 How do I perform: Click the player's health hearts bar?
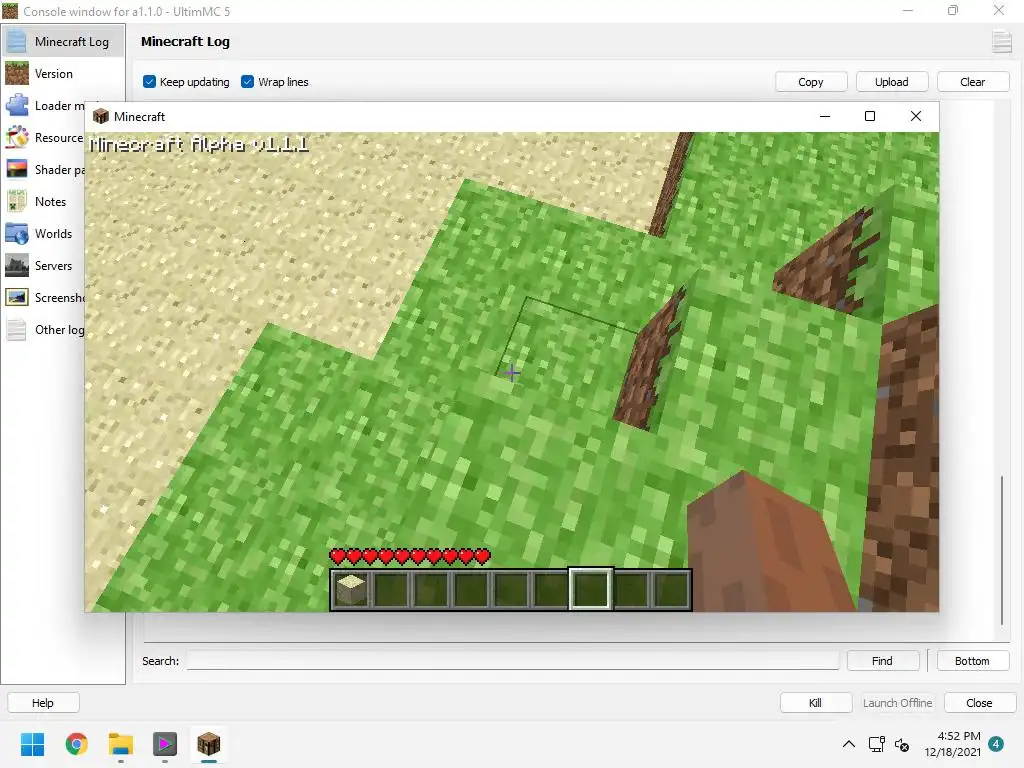point(409,556)
